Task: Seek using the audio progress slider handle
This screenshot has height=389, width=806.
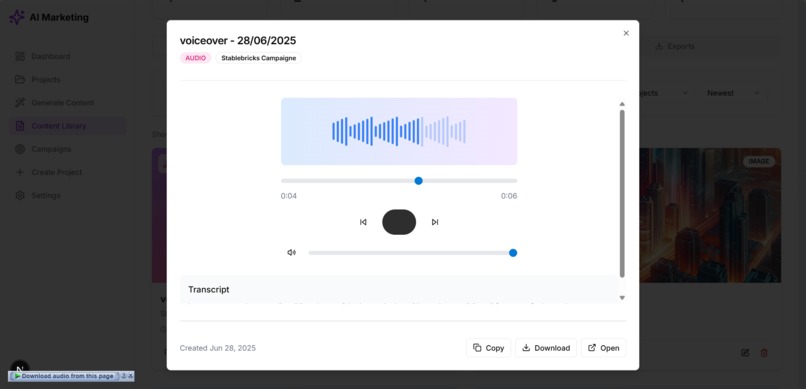Action: [x=418, y=181]
